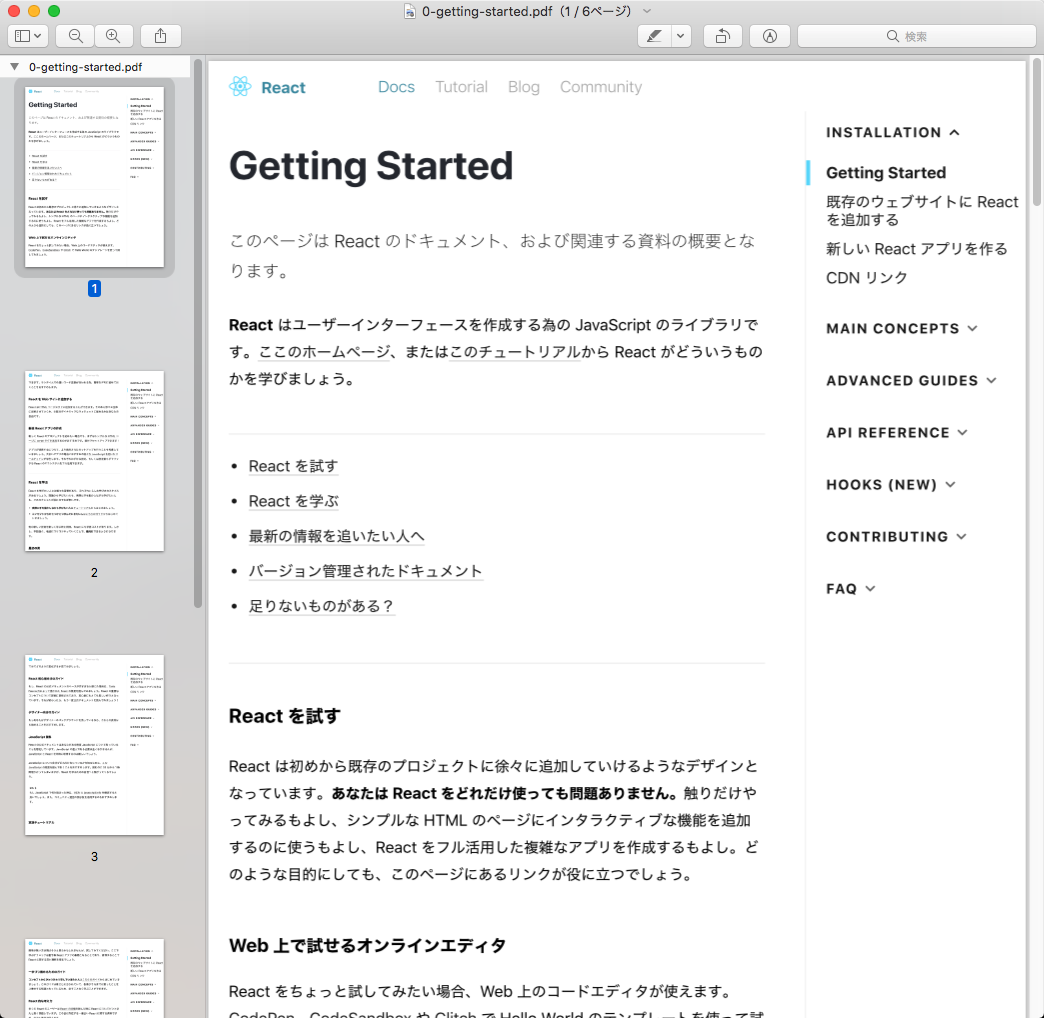Image resolution: width=1044 pixels, height=1018 pixels.
Task: Follow the ここのホームページ link
Action: (x=324, y=352)
